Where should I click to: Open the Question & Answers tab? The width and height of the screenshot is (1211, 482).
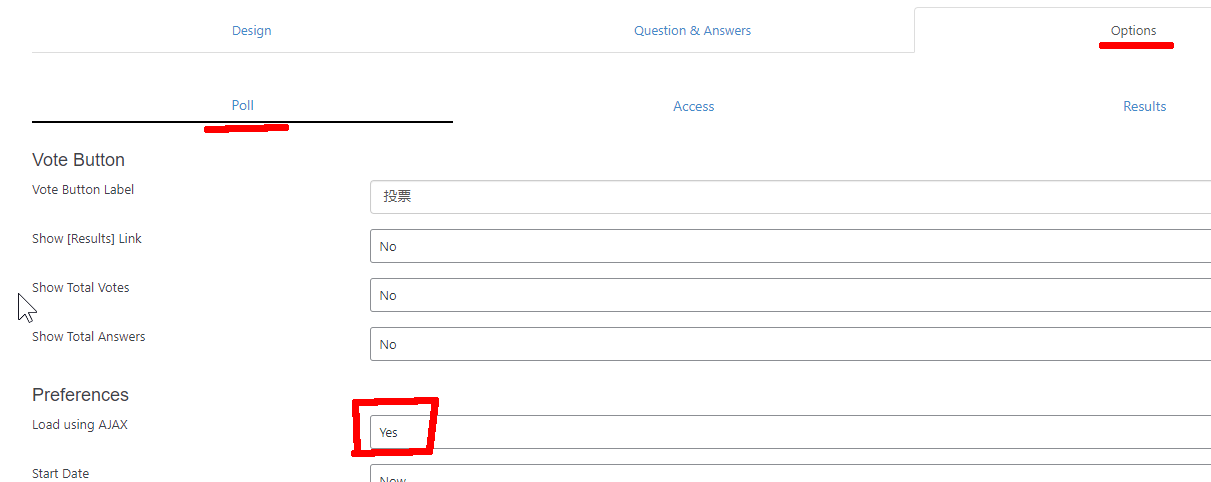(692, 30)
